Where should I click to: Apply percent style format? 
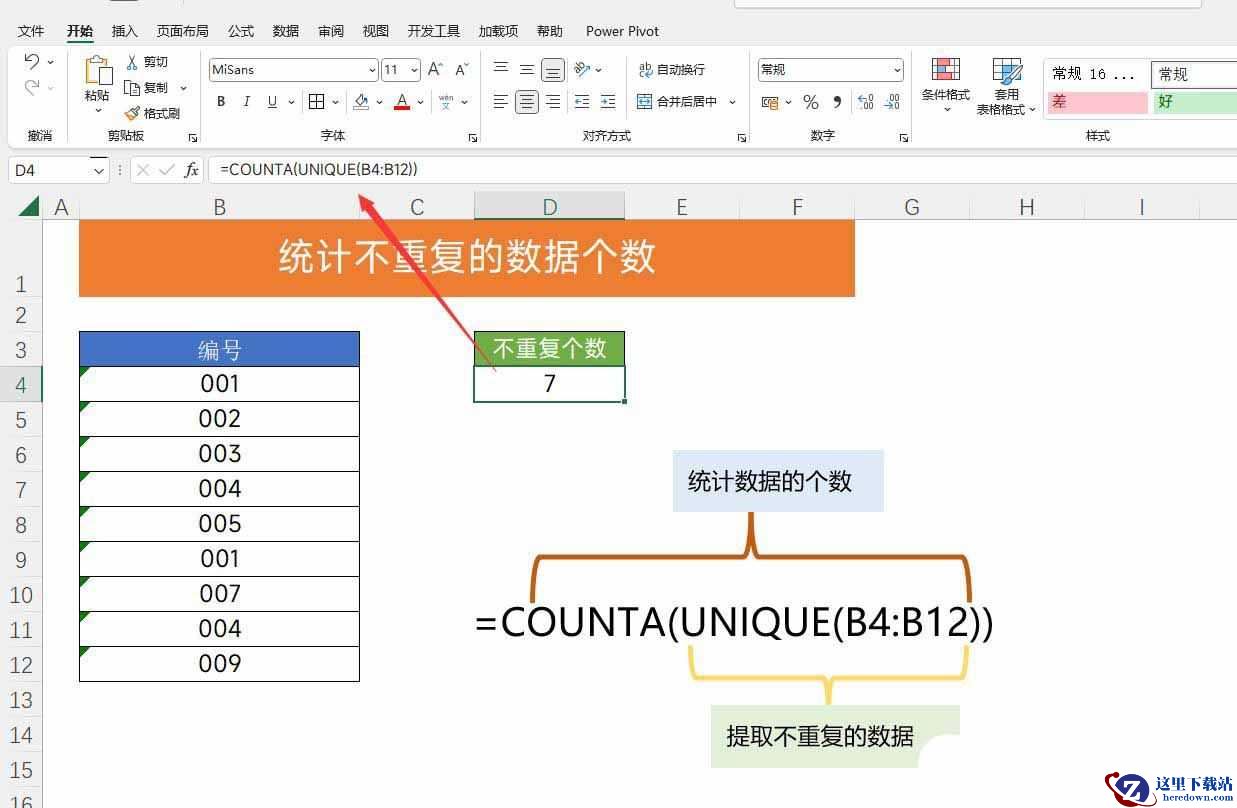[x=811, y=102]
